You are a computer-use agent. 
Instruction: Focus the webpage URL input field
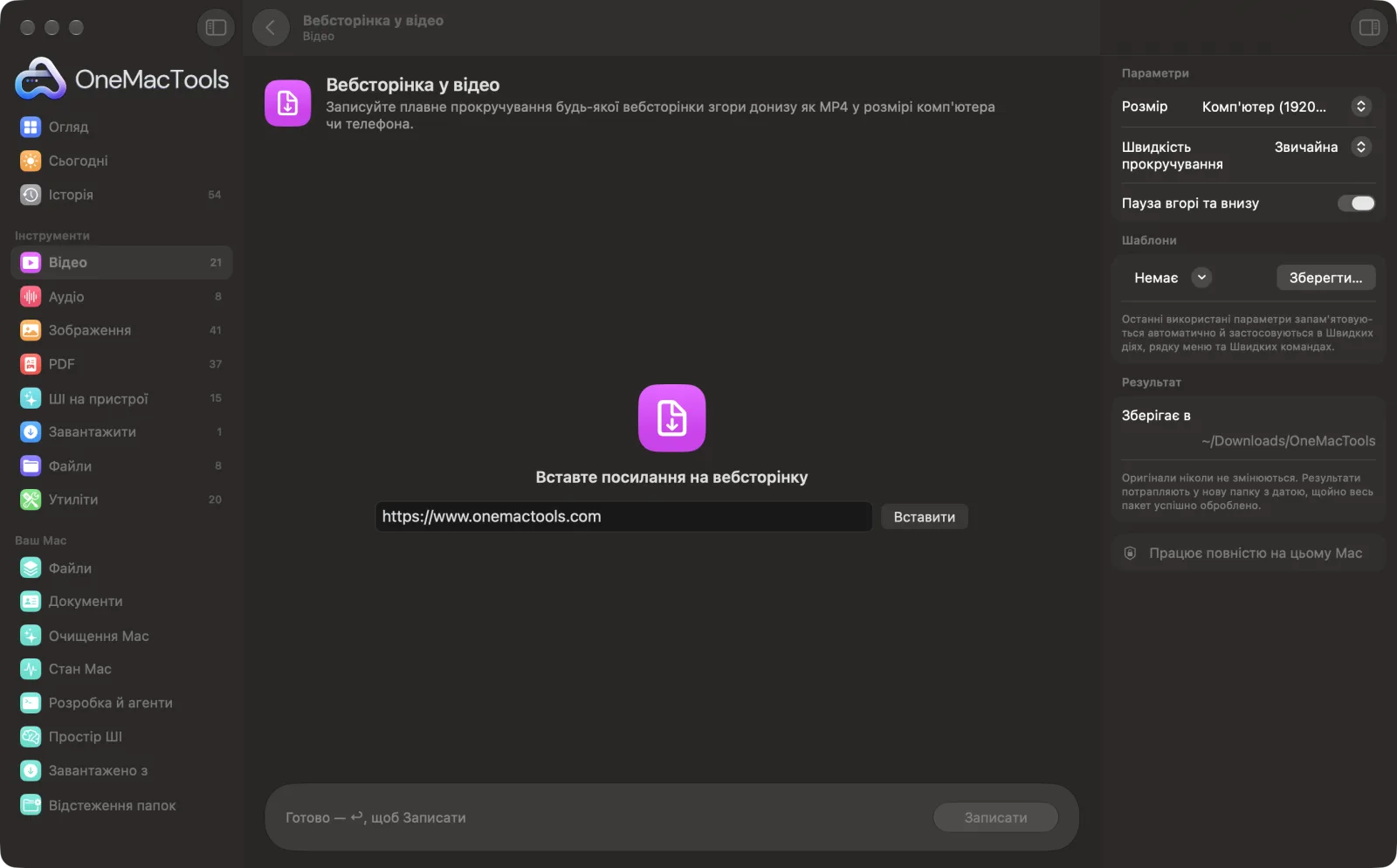(x=623, y=517)
